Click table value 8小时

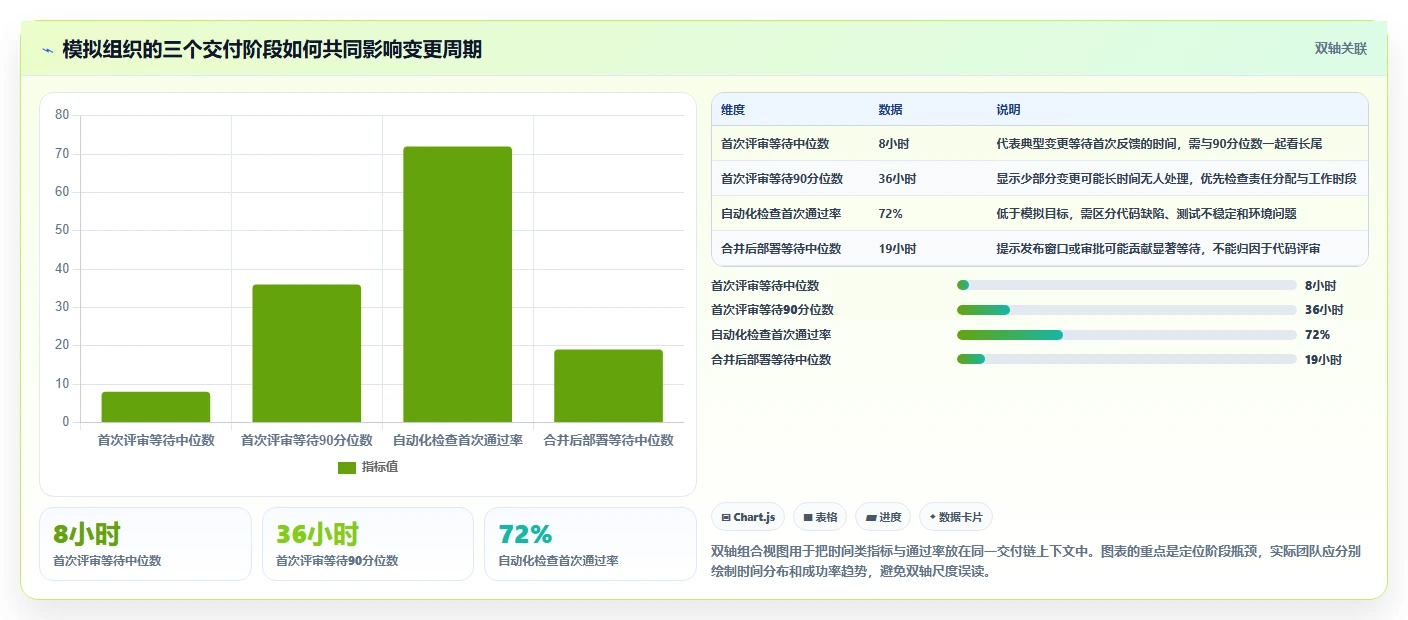[x=894, y=144]
